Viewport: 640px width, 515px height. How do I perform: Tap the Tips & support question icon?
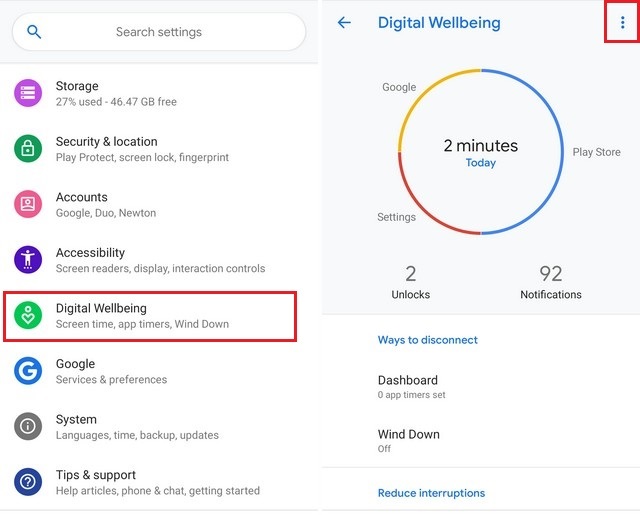(28, 482)
